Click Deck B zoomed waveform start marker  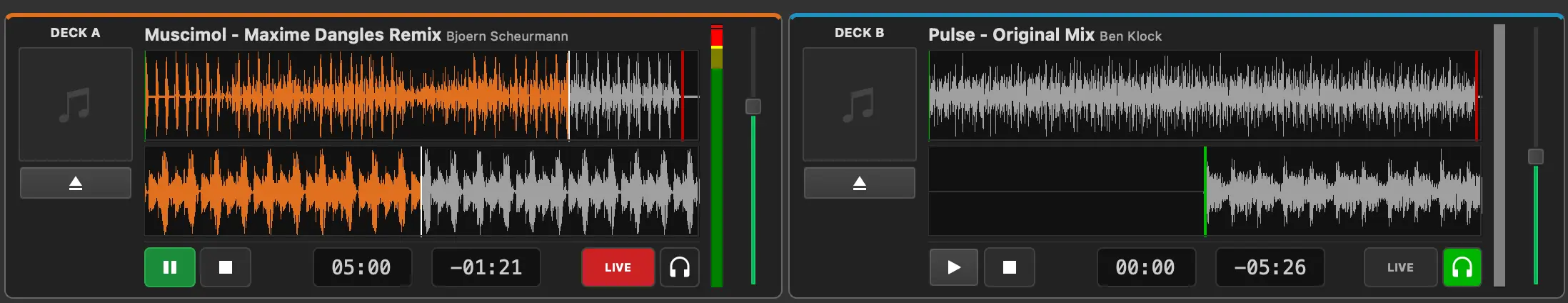pyautogui.click(x=1205, y=192)
